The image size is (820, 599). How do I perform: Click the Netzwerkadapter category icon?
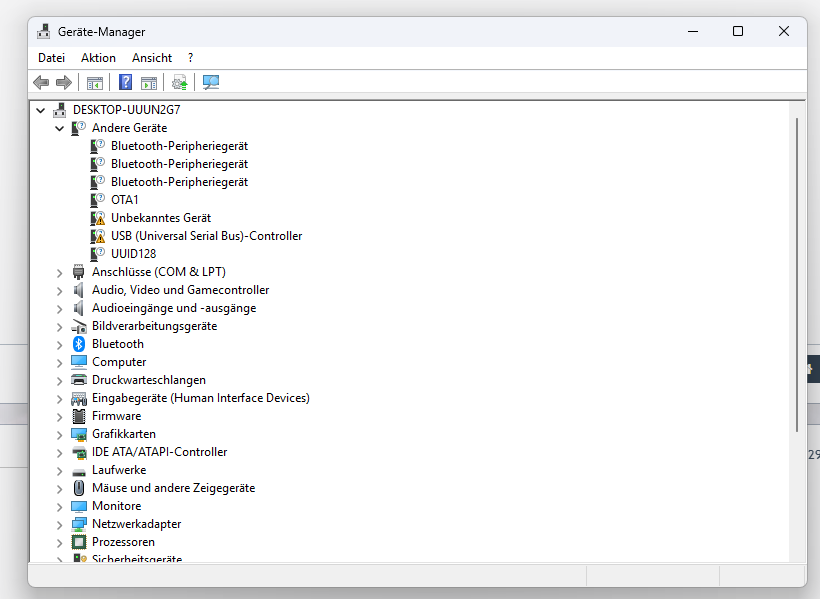click(x=79, y=524)
